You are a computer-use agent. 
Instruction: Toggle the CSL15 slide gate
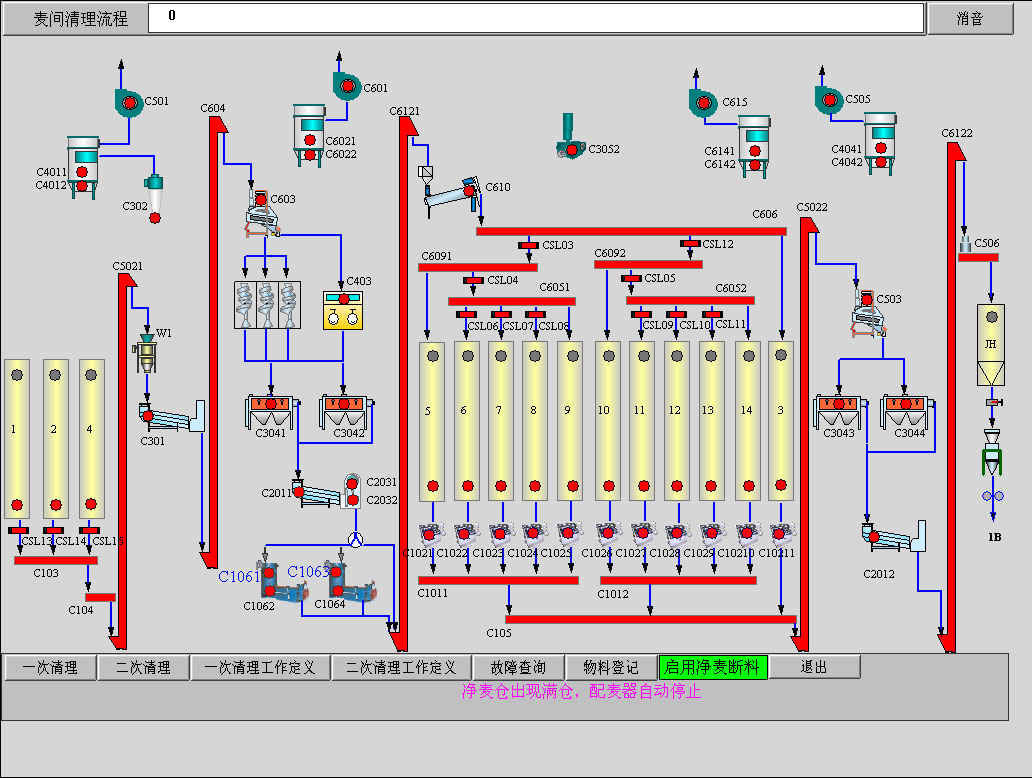click(x=90, y=531)
